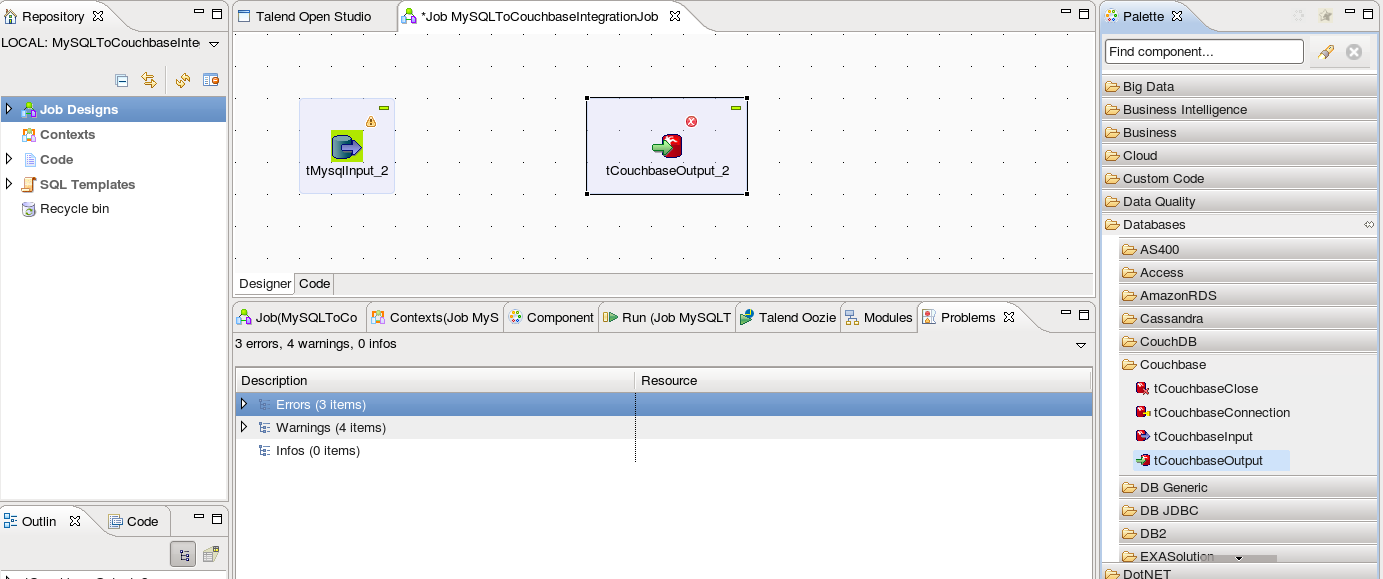Click the Resource column header
Image resolution: width=1383 pixels, height=579 pixels.
coord(863,380)
